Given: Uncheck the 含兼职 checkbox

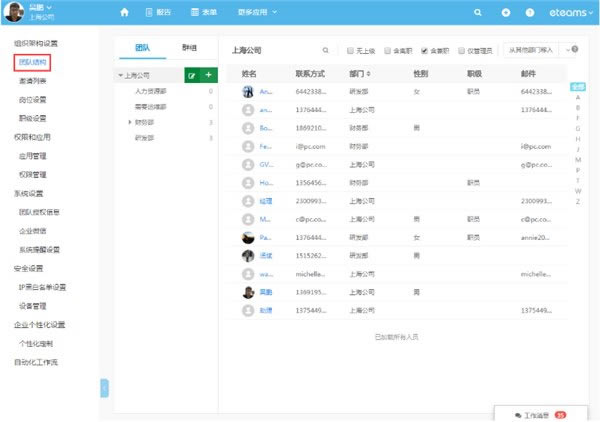Looking at the screenshot, I should point(424,49).
